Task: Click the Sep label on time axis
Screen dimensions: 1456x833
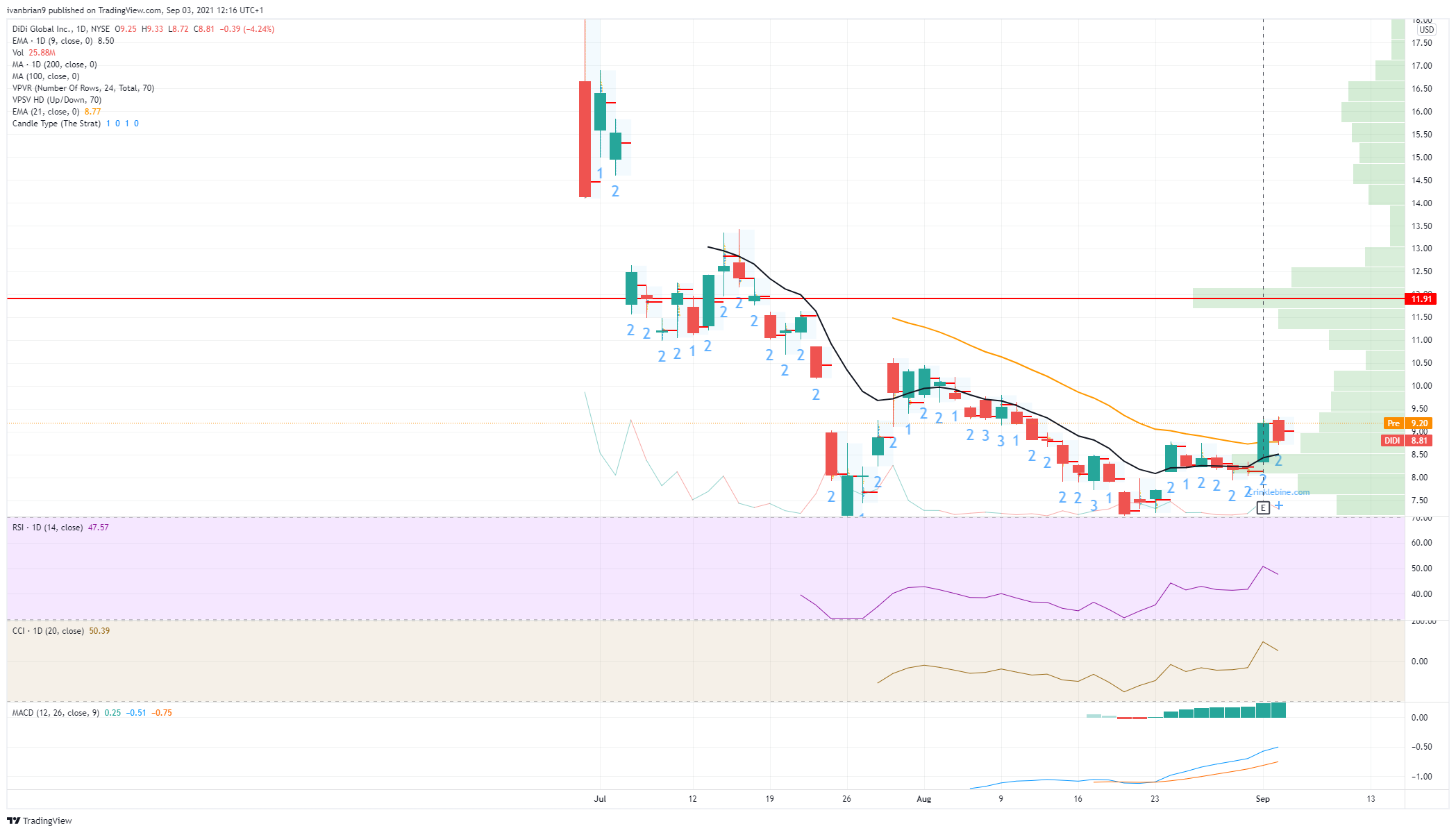Action: [1262, 799]
